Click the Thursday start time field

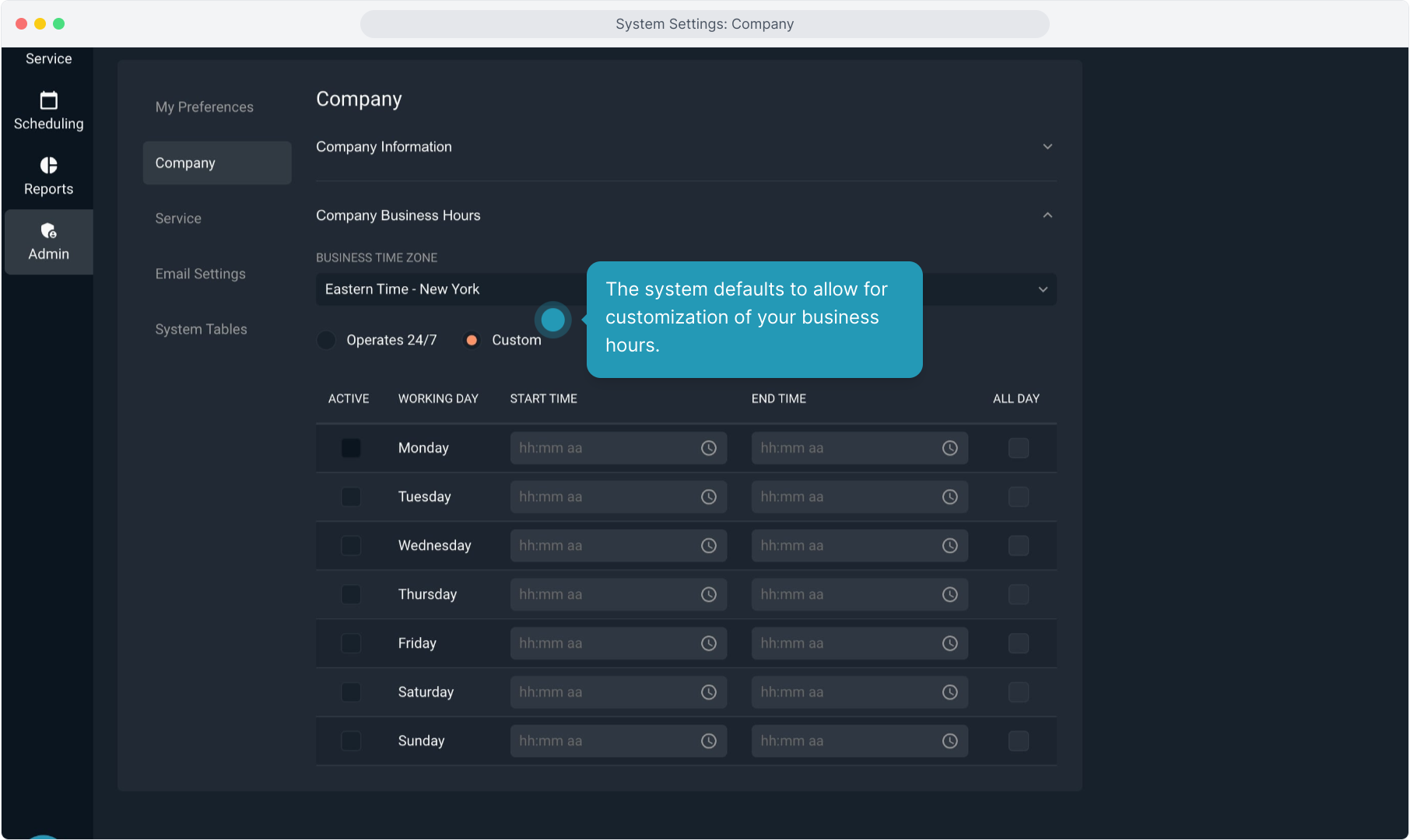click(603, 595)
